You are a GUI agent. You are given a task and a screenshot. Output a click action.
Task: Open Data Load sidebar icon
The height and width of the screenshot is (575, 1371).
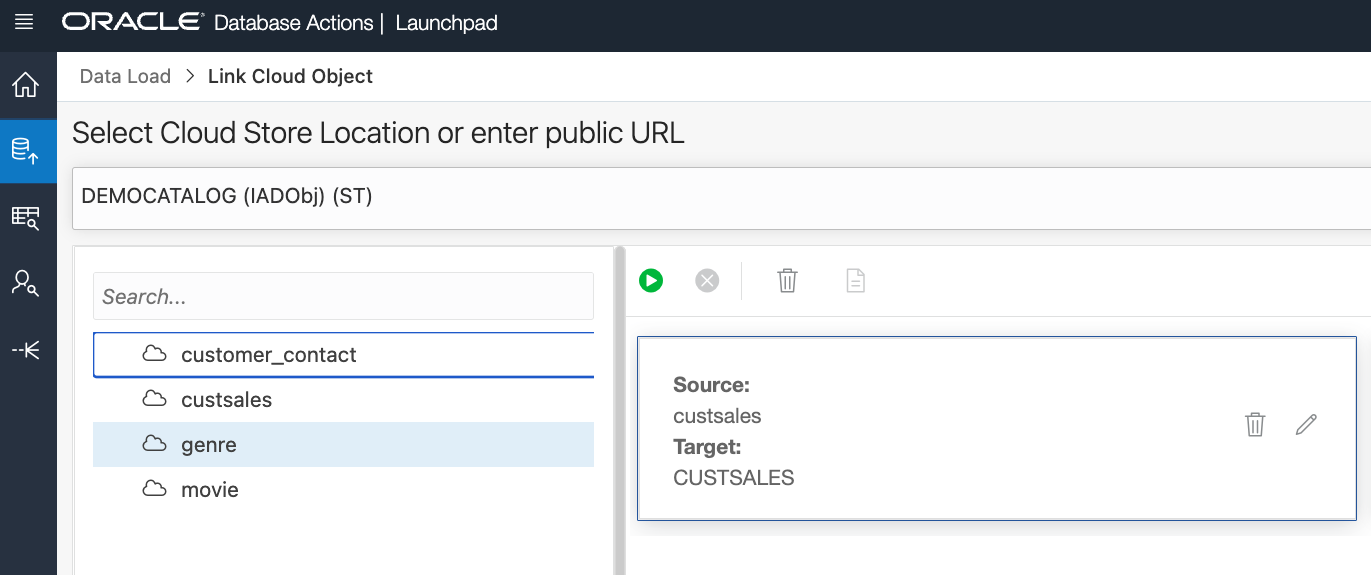[25, 151]
